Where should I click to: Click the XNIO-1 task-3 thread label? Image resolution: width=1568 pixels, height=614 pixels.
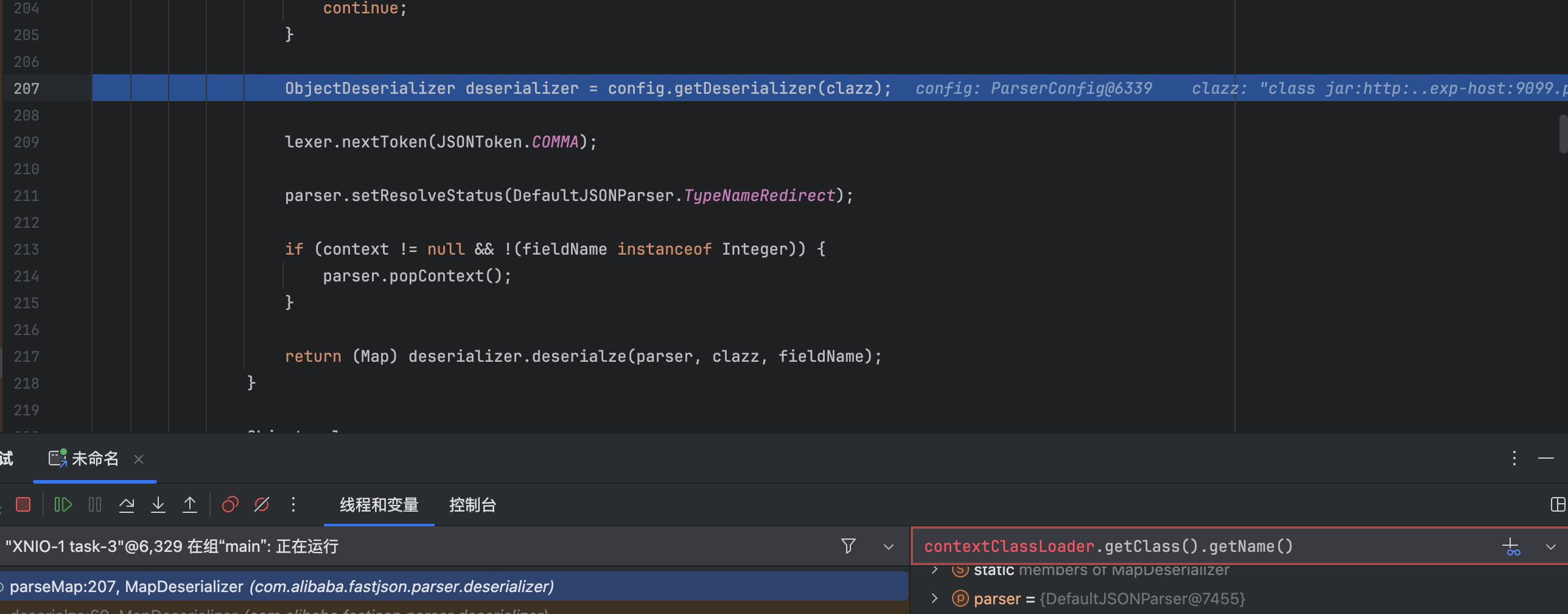[172, 546]
